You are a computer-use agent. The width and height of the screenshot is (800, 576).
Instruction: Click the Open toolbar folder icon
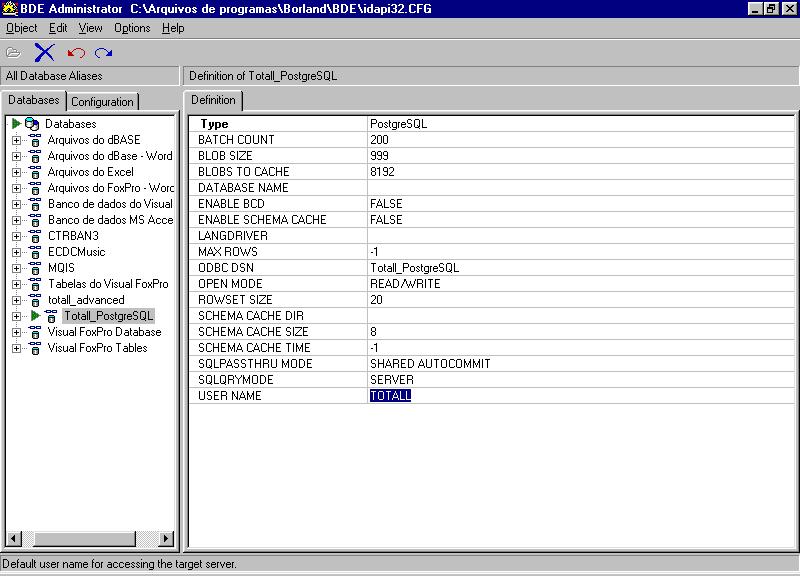click(13, 53)
